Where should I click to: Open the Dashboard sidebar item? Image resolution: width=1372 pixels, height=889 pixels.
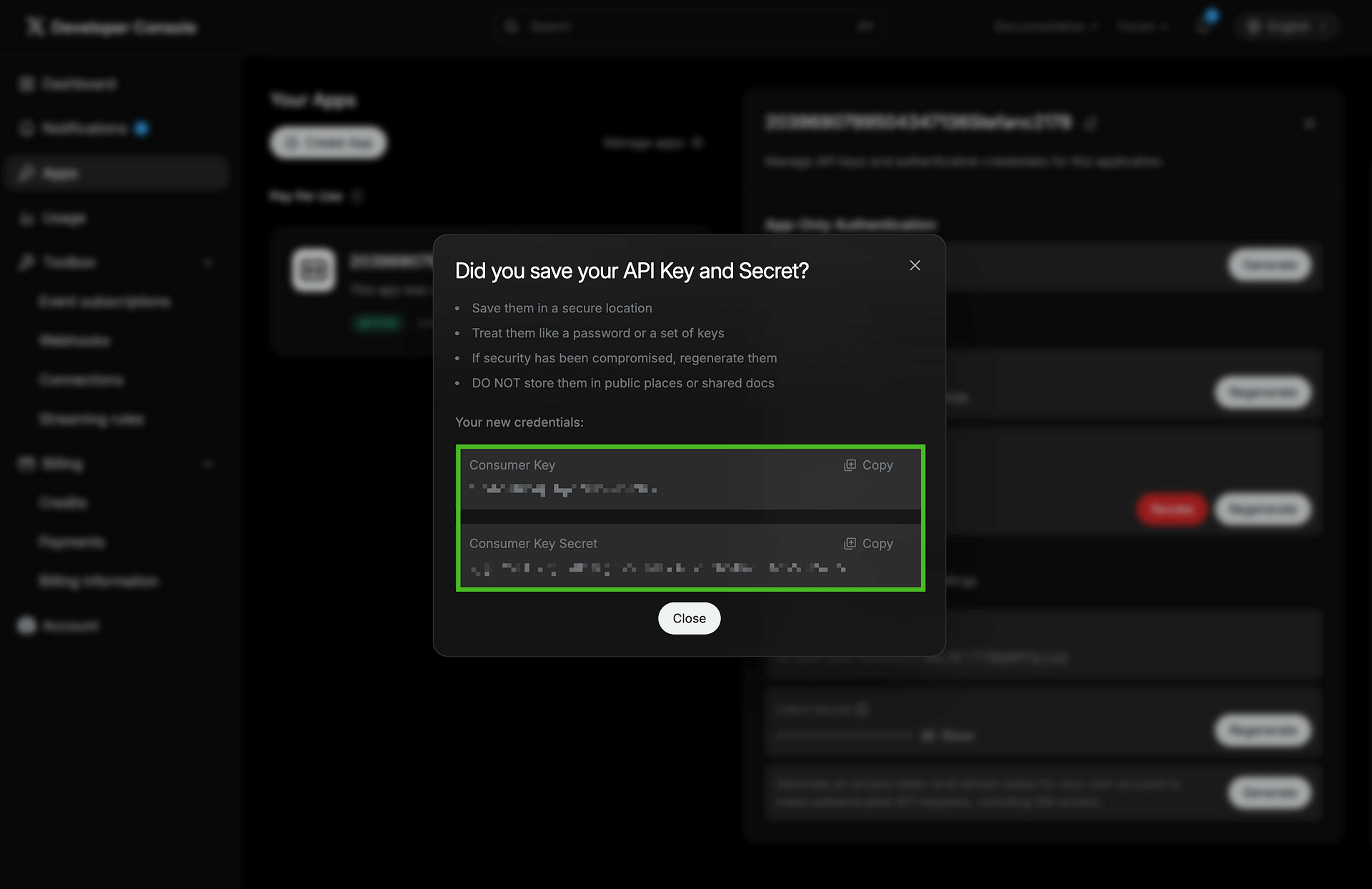pyautogui.click(x=79, y=84)
